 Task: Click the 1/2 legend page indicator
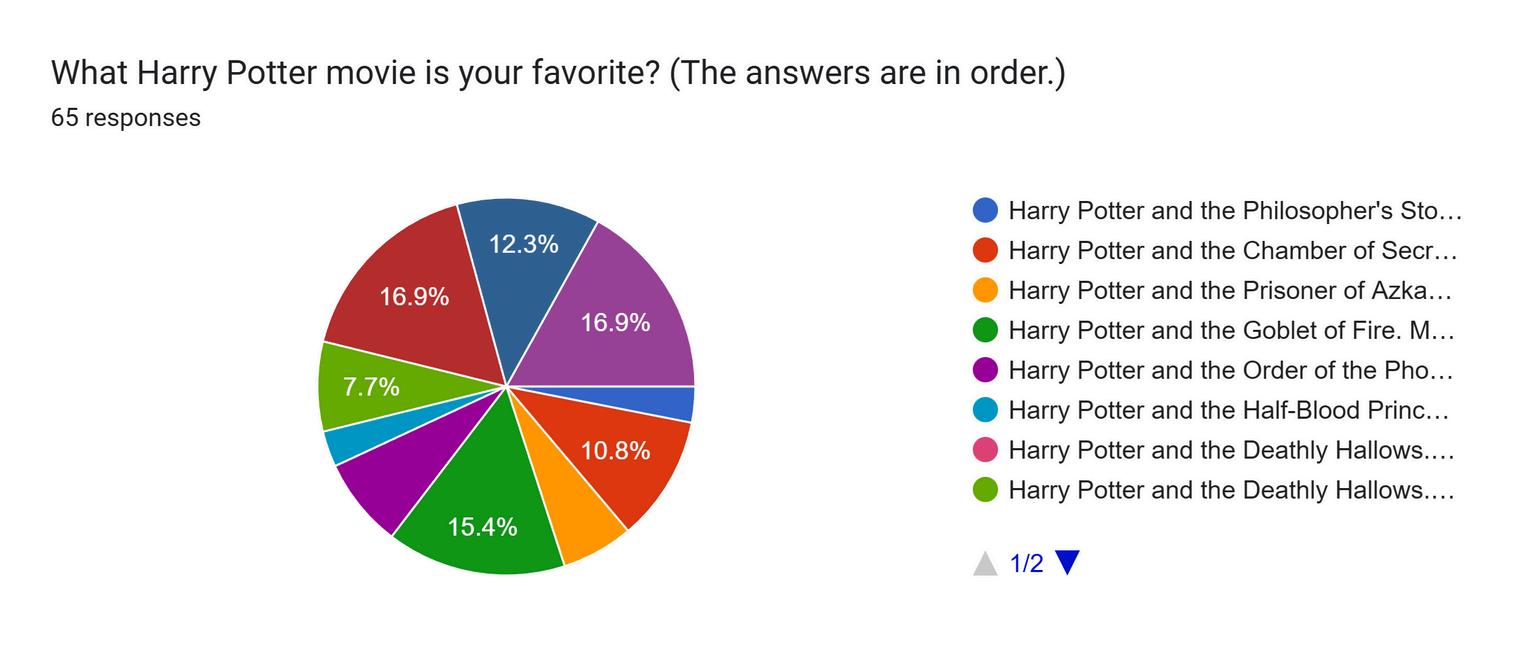click(1026, 564)
